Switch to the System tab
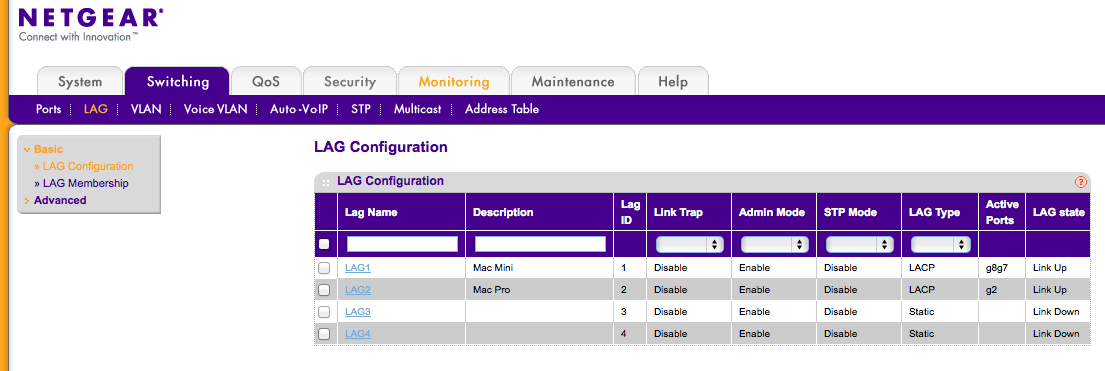This screenshot has height=371, width=1105. [x=80, y=81]
